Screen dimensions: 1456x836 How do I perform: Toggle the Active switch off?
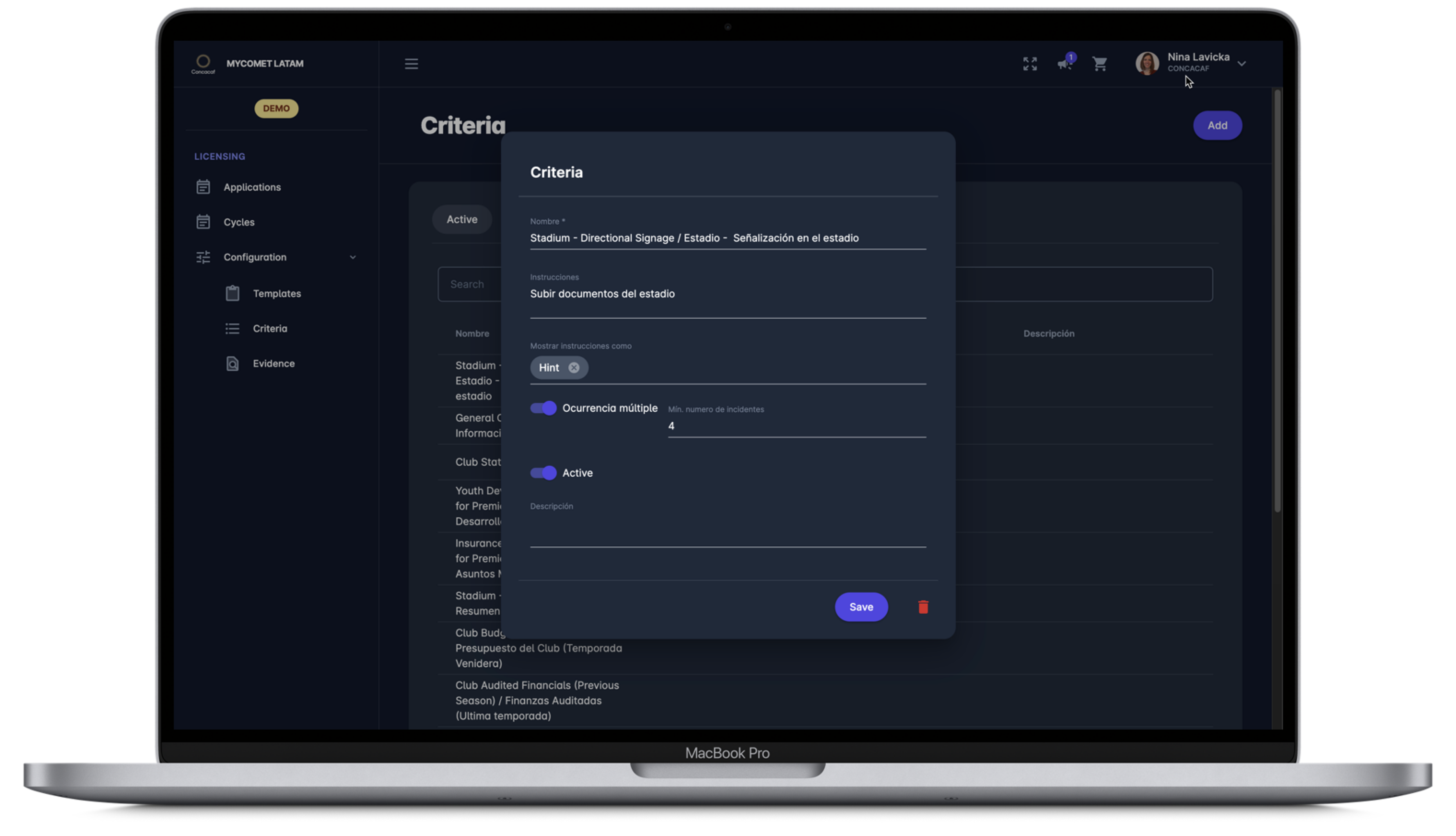[x=543, y=472]
